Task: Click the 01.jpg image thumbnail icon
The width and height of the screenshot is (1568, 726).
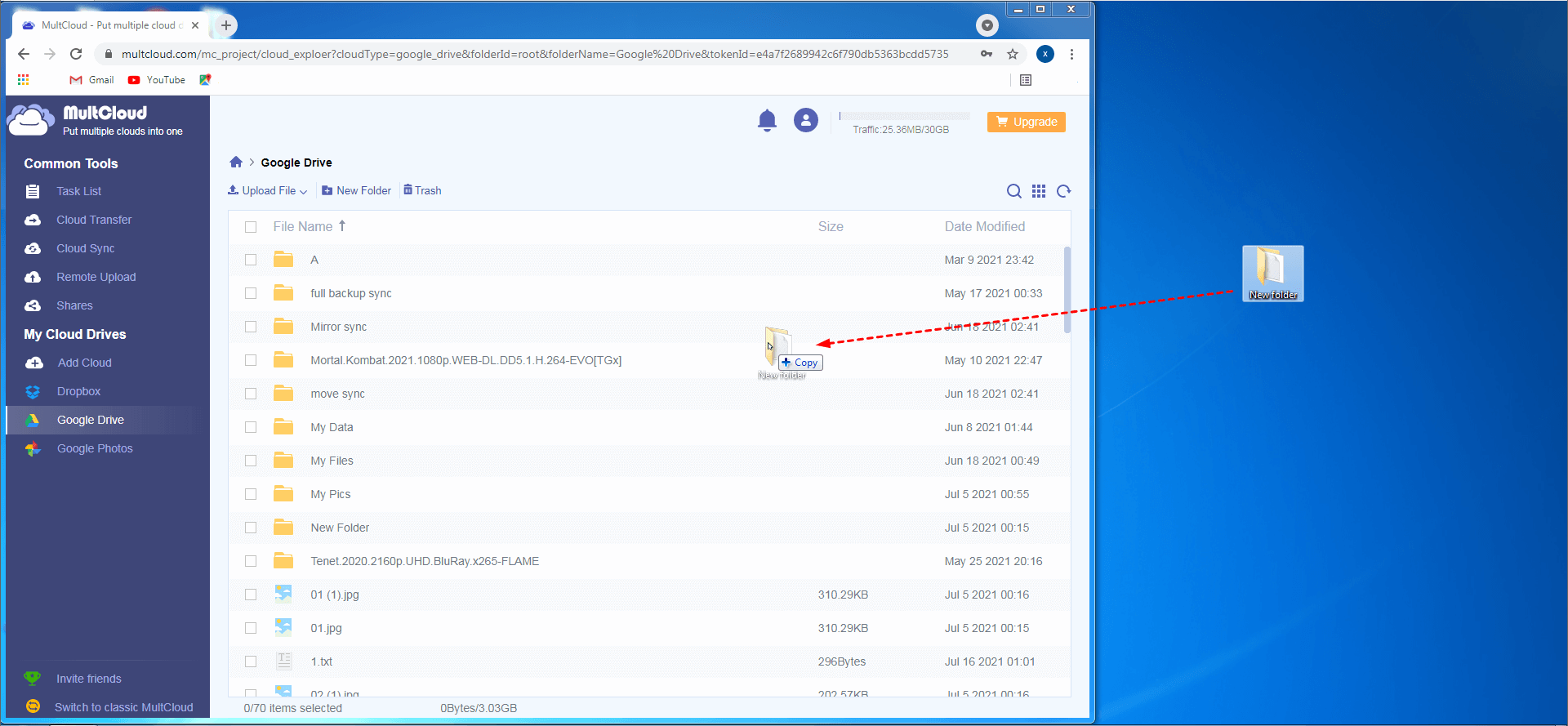Action: (283, 627)
